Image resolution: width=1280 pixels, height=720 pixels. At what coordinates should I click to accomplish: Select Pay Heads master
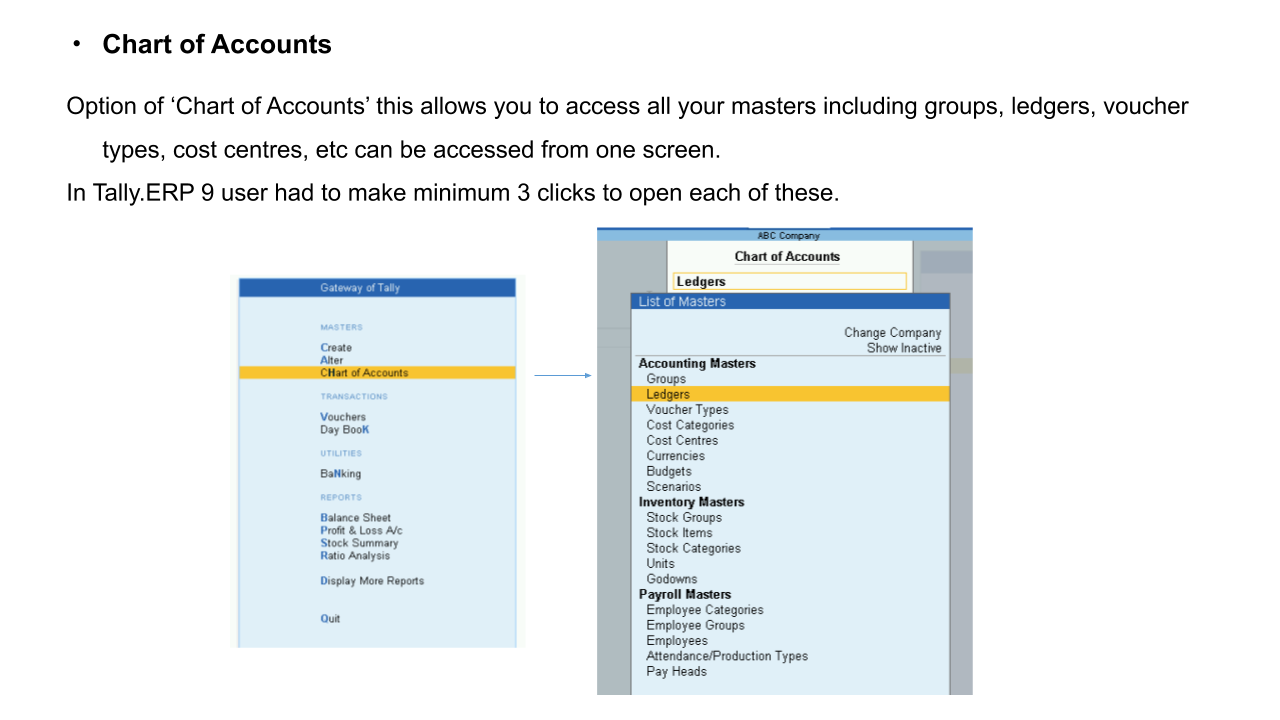click(x=676, y=672)
